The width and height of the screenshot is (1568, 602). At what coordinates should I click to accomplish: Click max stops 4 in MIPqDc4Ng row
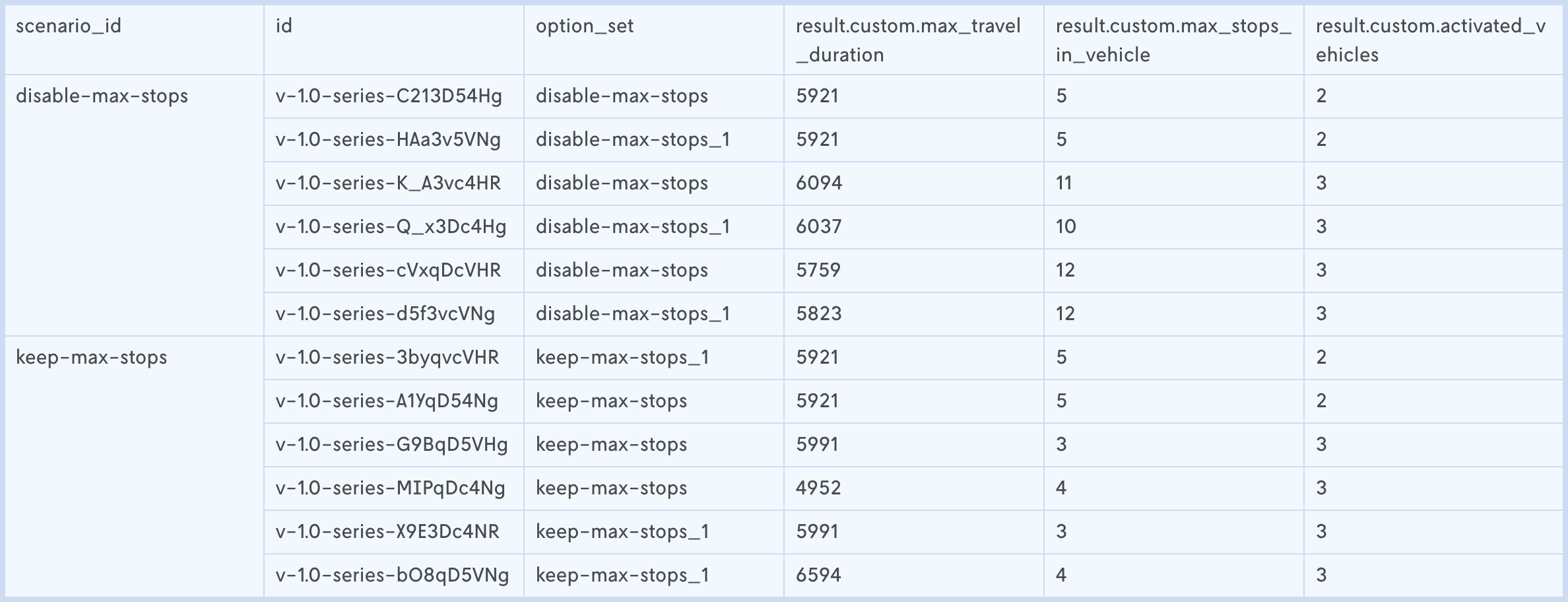click(1061, 488)
